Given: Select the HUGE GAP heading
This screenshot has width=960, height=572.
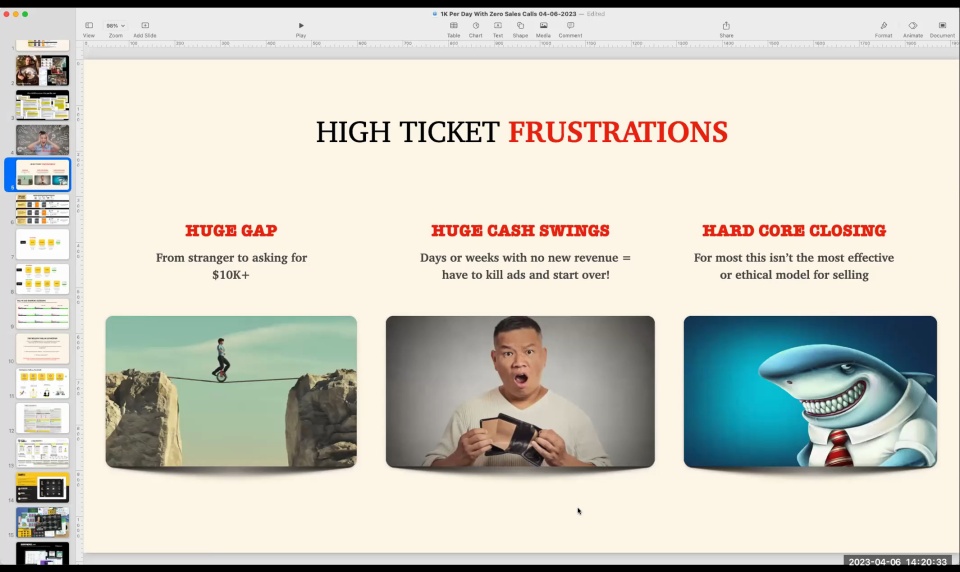Looking at the screenshot, I should tap(231, 230).
